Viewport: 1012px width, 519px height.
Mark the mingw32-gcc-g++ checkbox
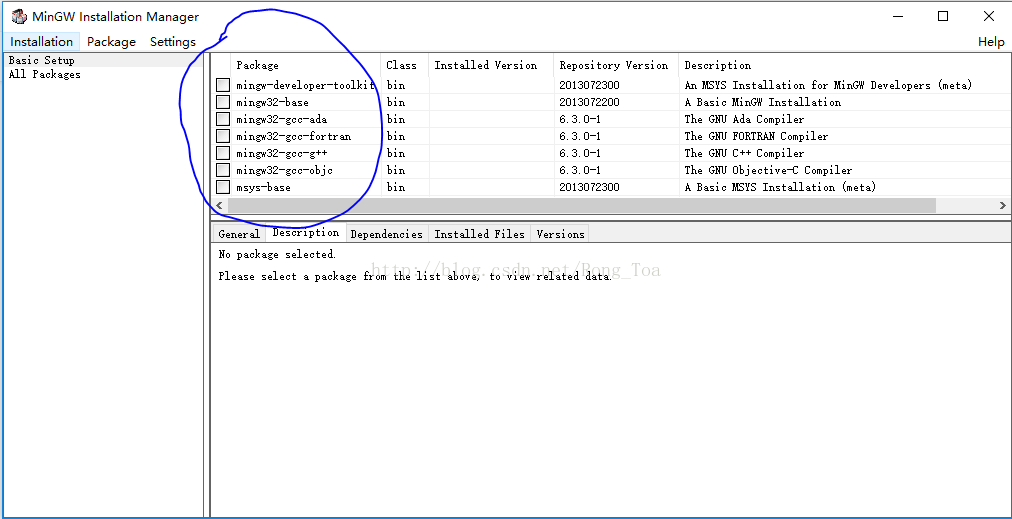[223, 153]
